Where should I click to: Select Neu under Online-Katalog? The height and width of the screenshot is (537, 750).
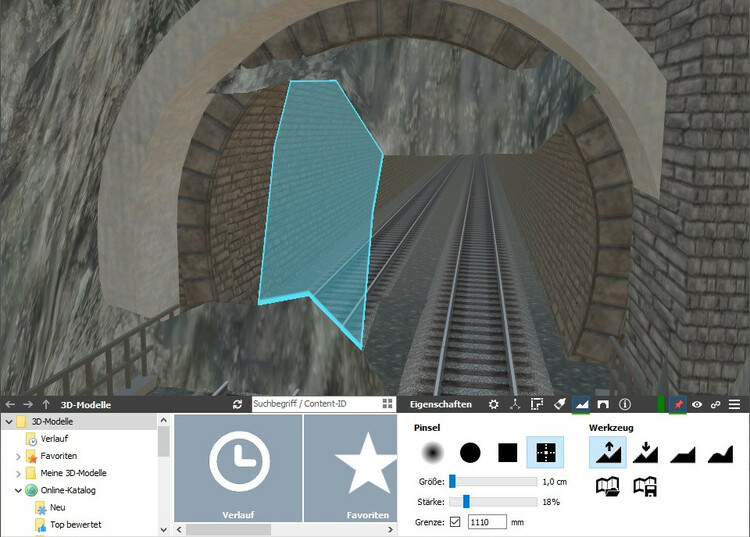[57, 507]
